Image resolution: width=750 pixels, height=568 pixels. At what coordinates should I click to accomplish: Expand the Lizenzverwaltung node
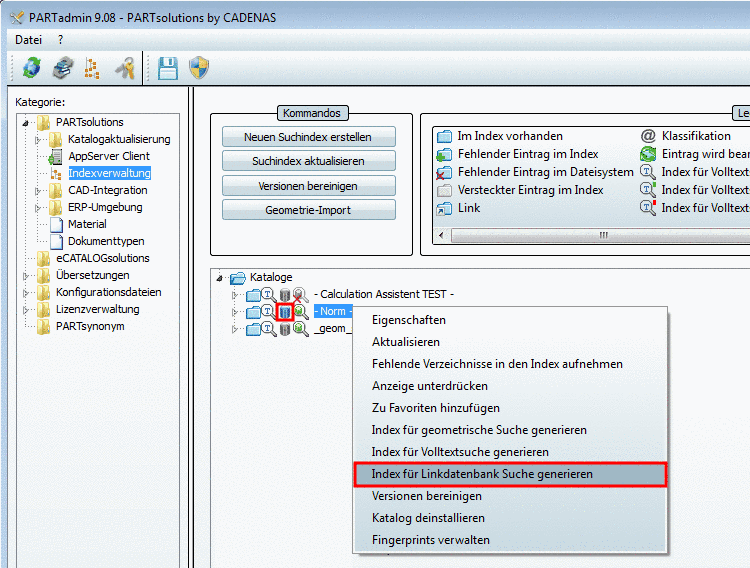pyautogui.click(x=26, y=310)
